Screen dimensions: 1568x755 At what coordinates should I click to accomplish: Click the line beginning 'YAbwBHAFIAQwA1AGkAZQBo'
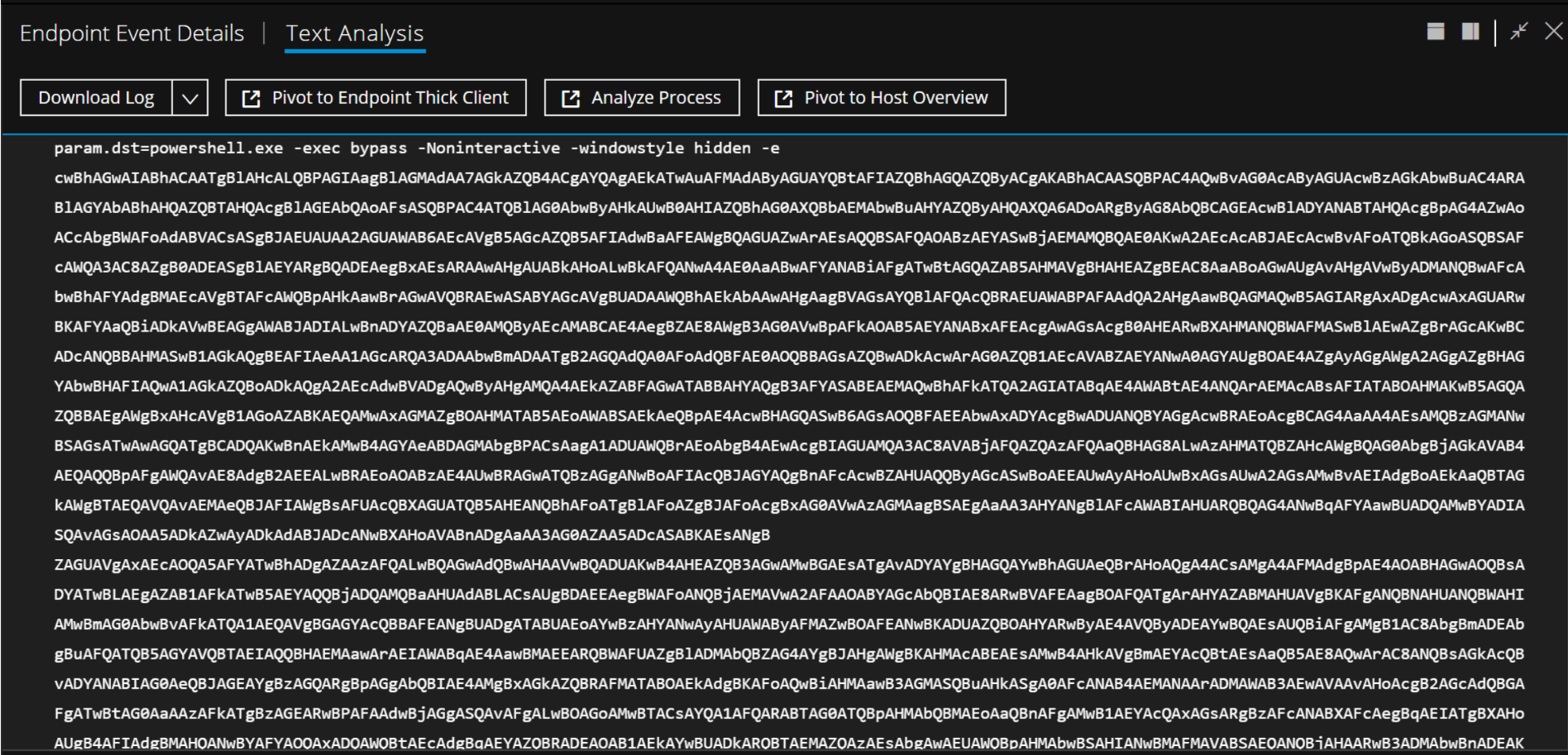(x=789, y=387)
